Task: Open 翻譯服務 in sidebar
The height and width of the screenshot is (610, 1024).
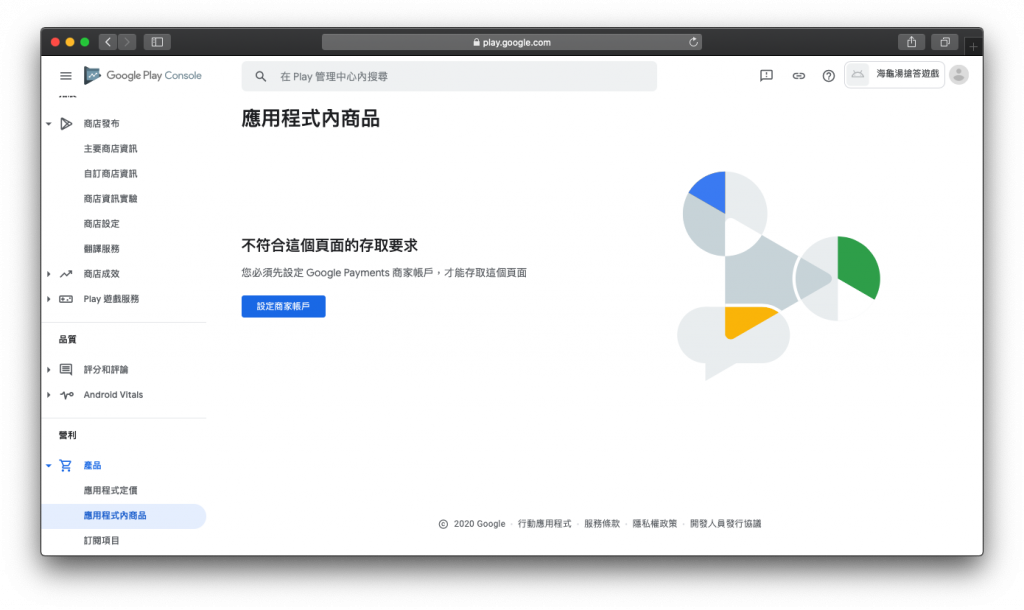Action: tap(101, 249)
